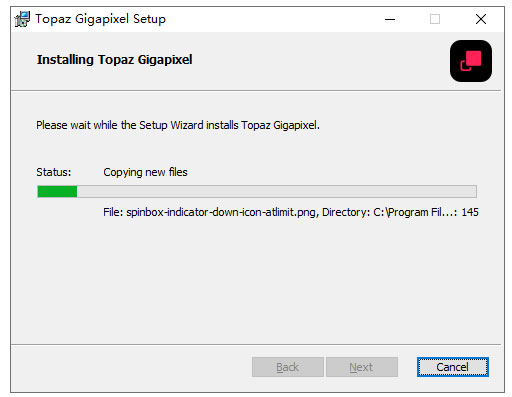Click the green filled progress segment
This screenshot has height=397, width=512.
tap(57, 192)
